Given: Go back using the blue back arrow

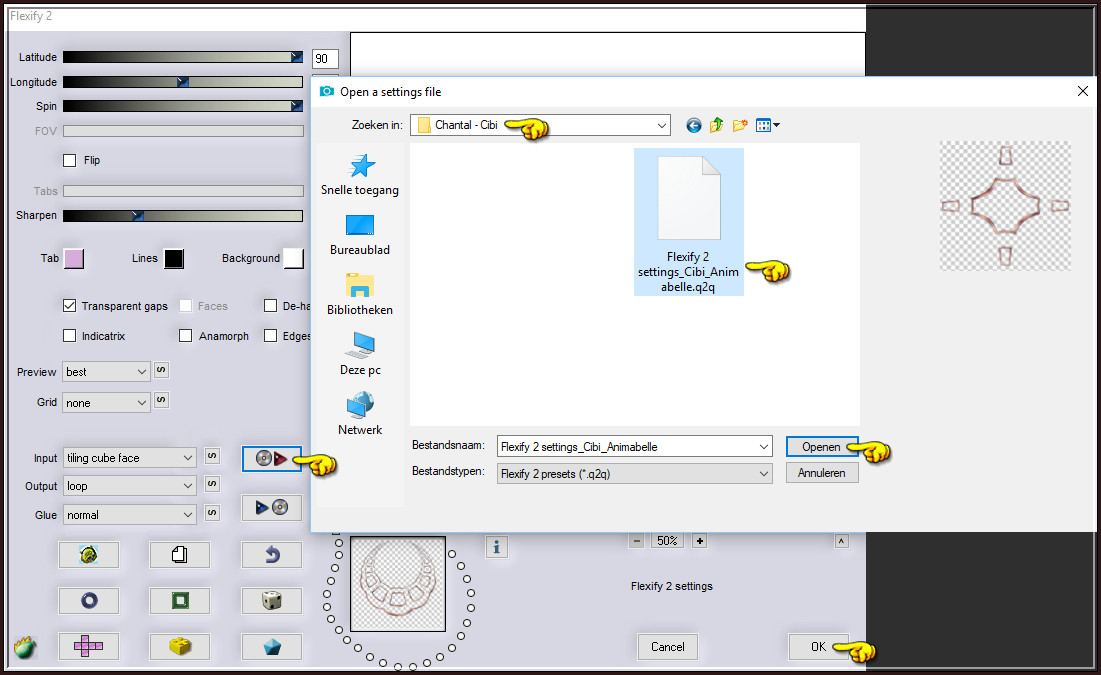Looking at the screenshot, I should [x=694, y=125].
